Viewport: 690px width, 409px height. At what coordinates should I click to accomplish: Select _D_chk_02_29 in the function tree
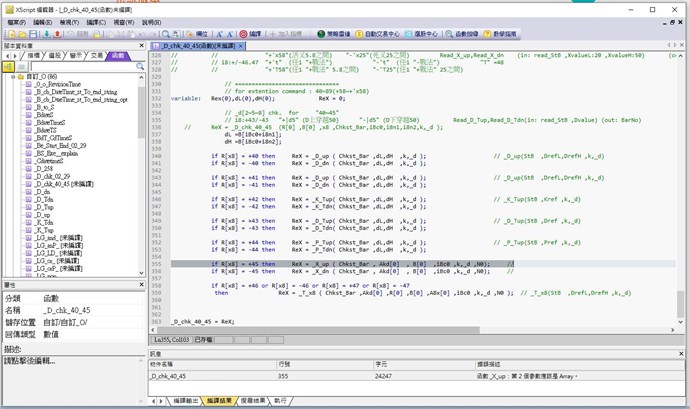point(54,177)
